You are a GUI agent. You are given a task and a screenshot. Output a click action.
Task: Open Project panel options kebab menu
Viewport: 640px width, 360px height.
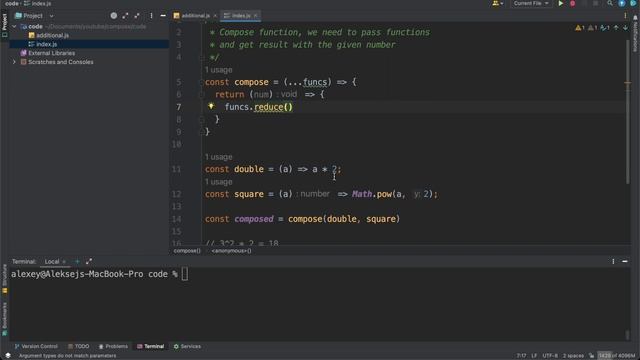(151, 16)
